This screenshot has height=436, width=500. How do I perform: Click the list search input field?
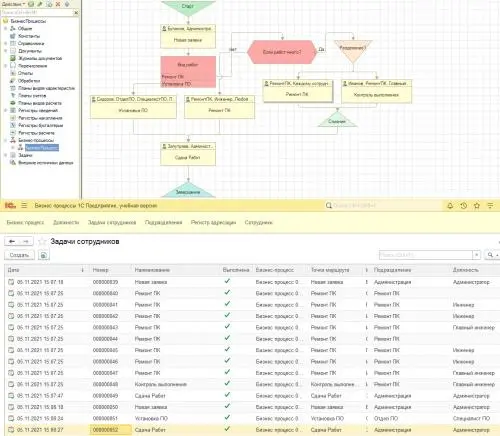click(x=426, y=255)
